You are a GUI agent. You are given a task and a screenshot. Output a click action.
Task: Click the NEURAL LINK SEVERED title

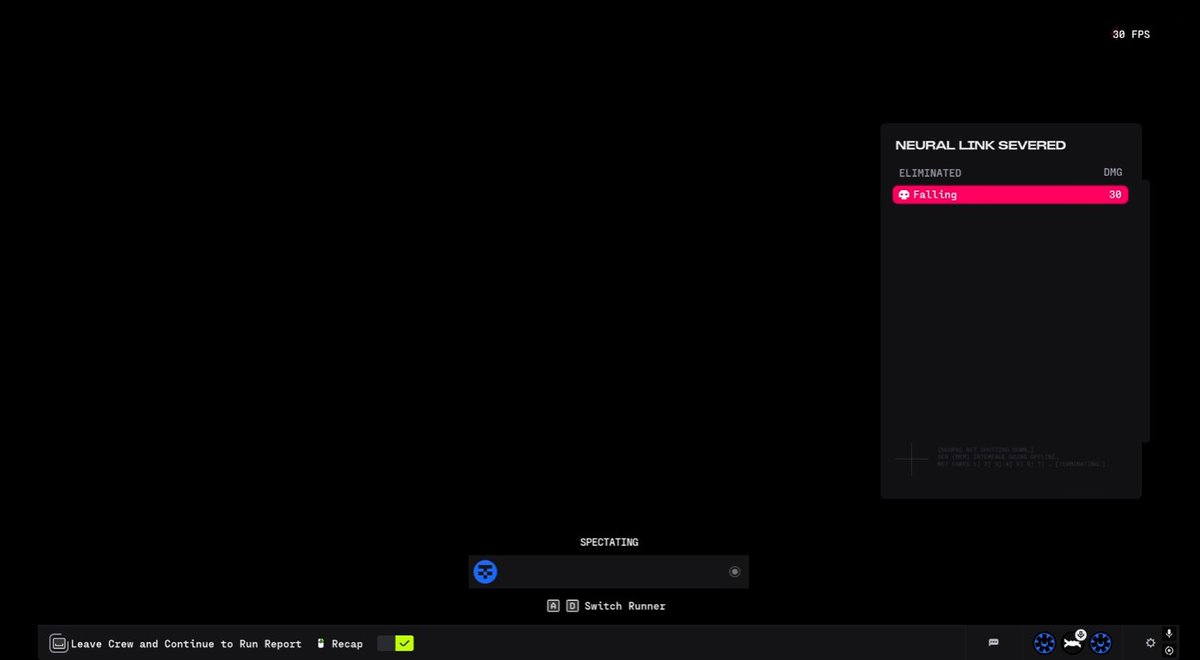pos(981,145)
